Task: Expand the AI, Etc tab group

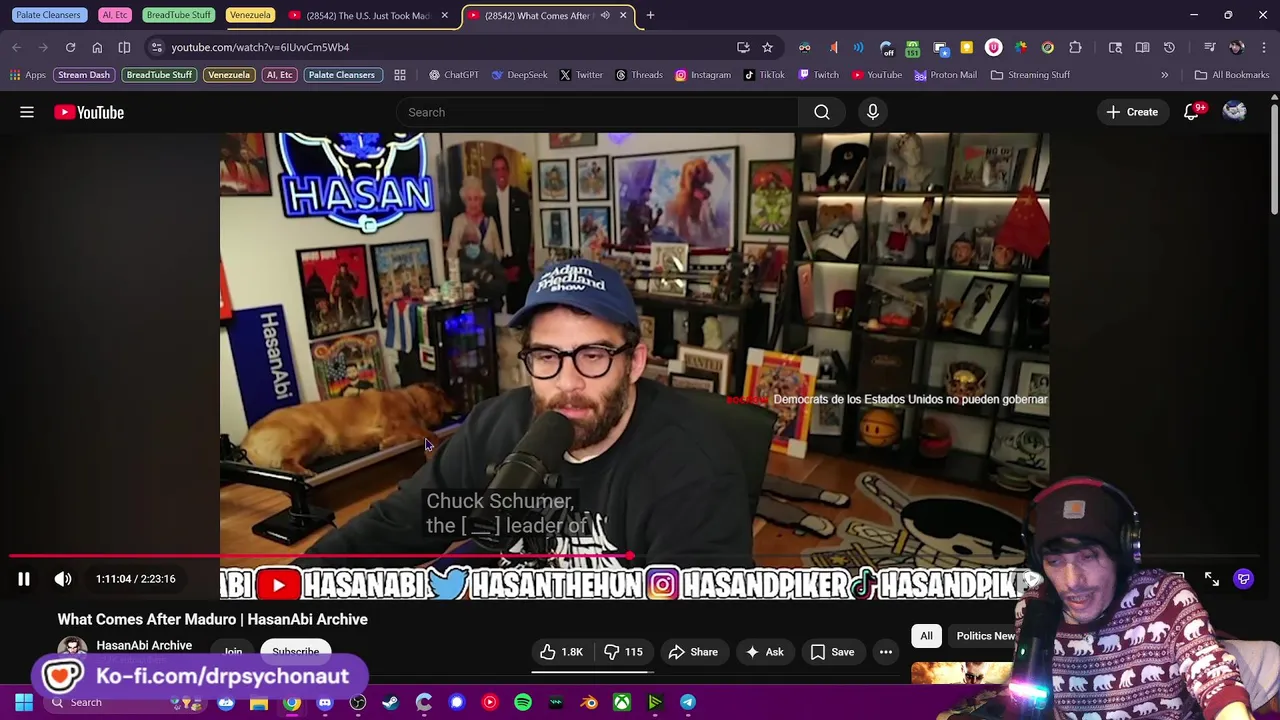Action: tap(115, 15)
